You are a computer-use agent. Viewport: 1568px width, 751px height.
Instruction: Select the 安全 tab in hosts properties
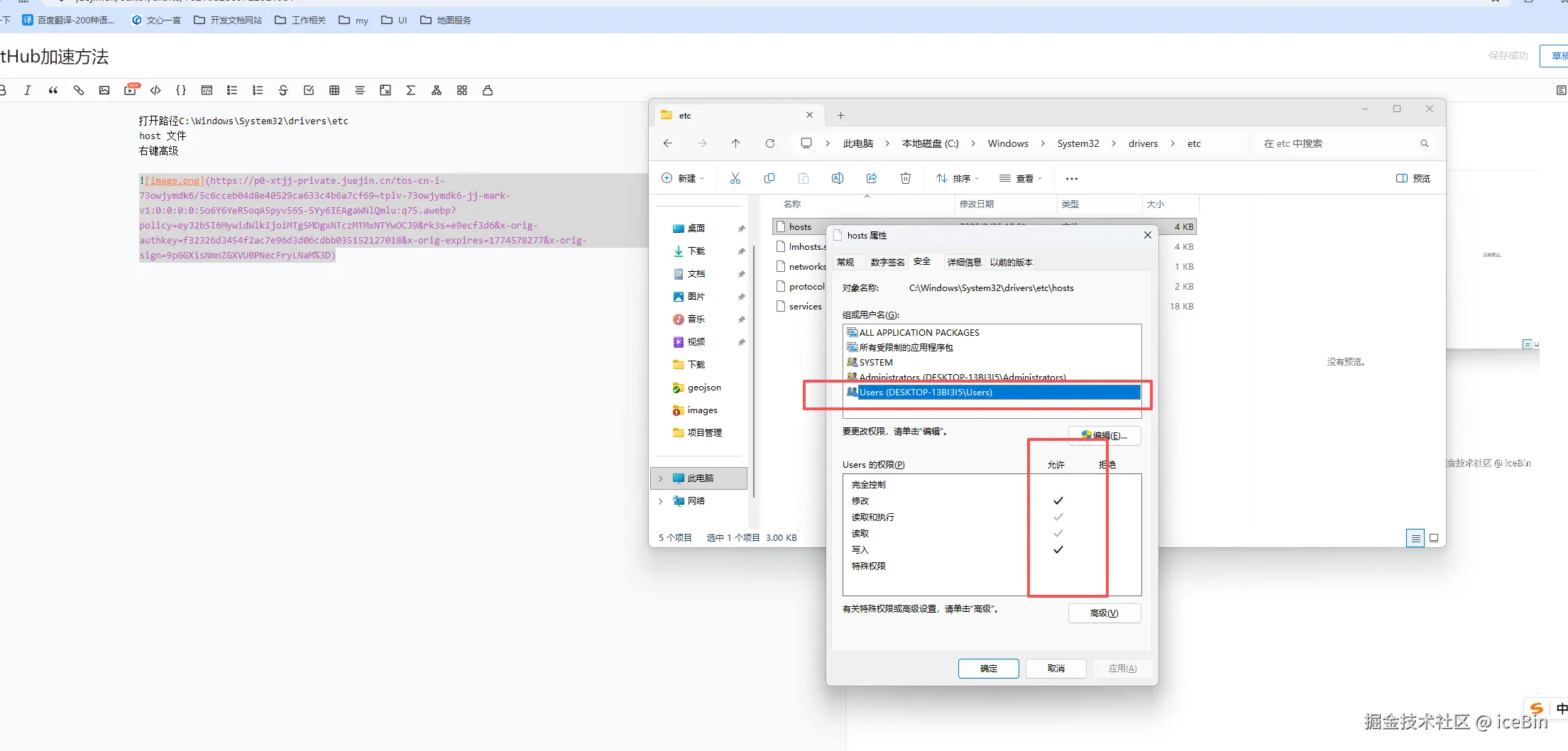pos(922,261)
